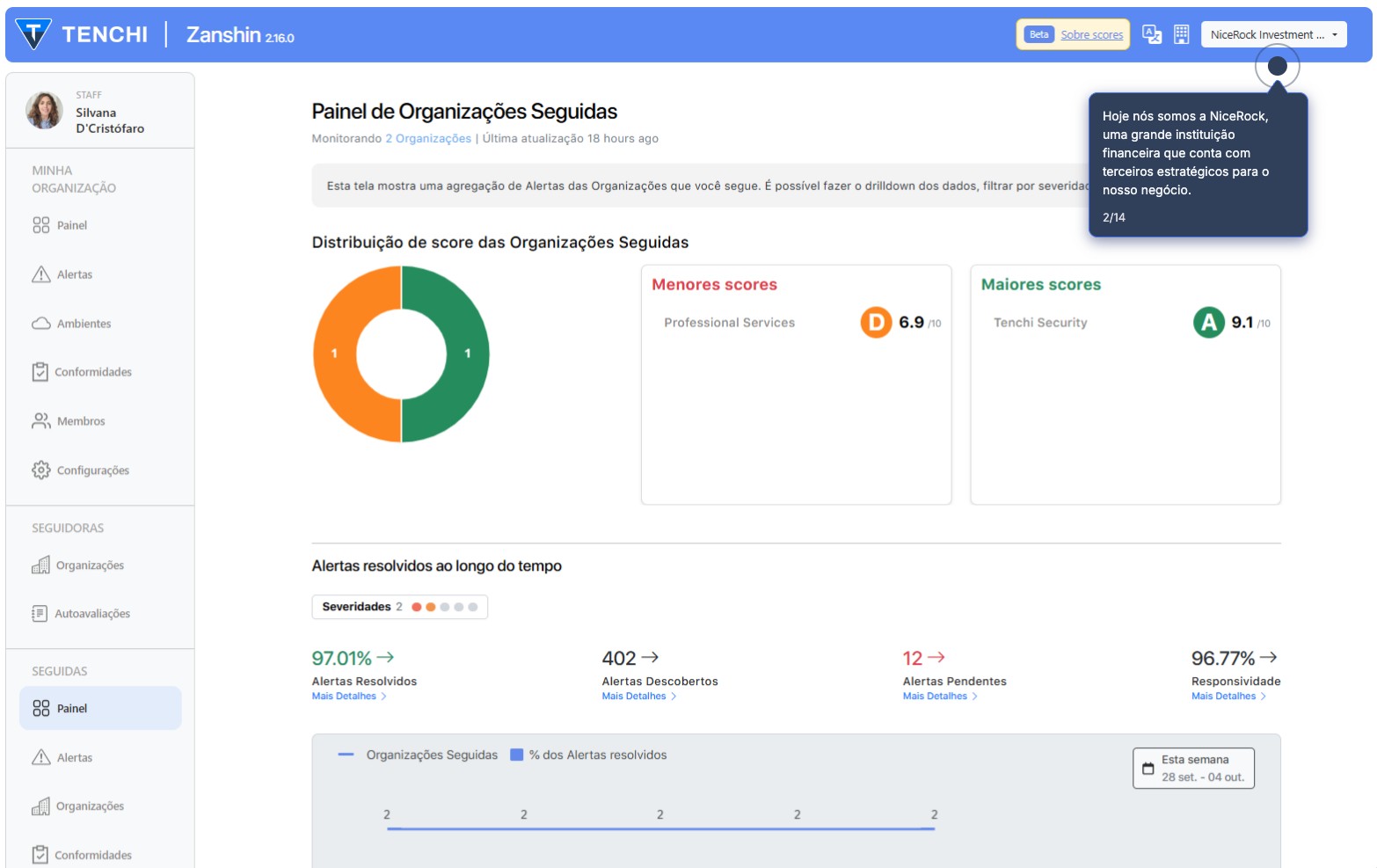Select the highlighted Painel under Seguidas
This screenshot has width=1377, height=868.
[100, 708]
